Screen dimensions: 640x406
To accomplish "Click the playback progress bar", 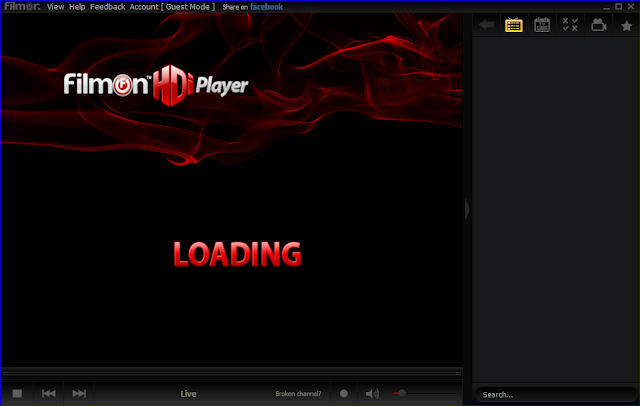I will 232,373.
